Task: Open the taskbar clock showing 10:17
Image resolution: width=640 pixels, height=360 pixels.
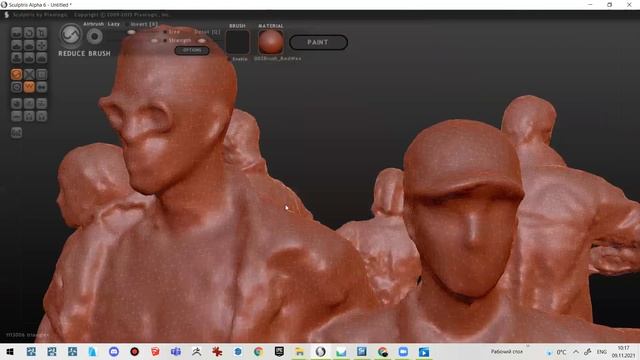Action: [623, 352]
